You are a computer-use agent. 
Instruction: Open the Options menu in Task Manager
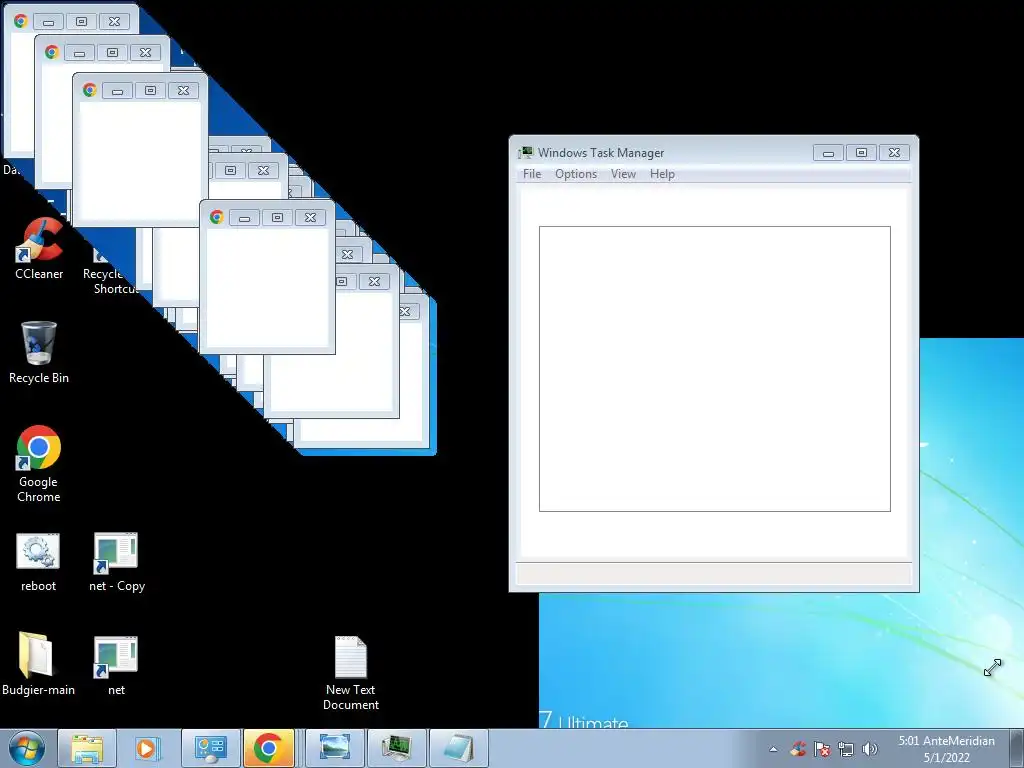[x=575, y=174]
